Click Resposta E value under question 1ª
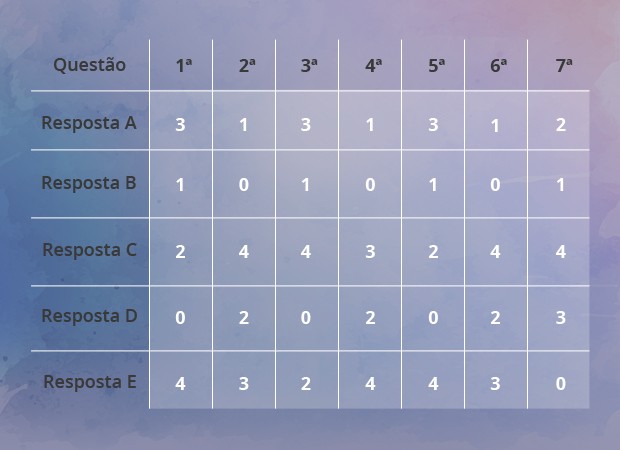 [180, 383]
